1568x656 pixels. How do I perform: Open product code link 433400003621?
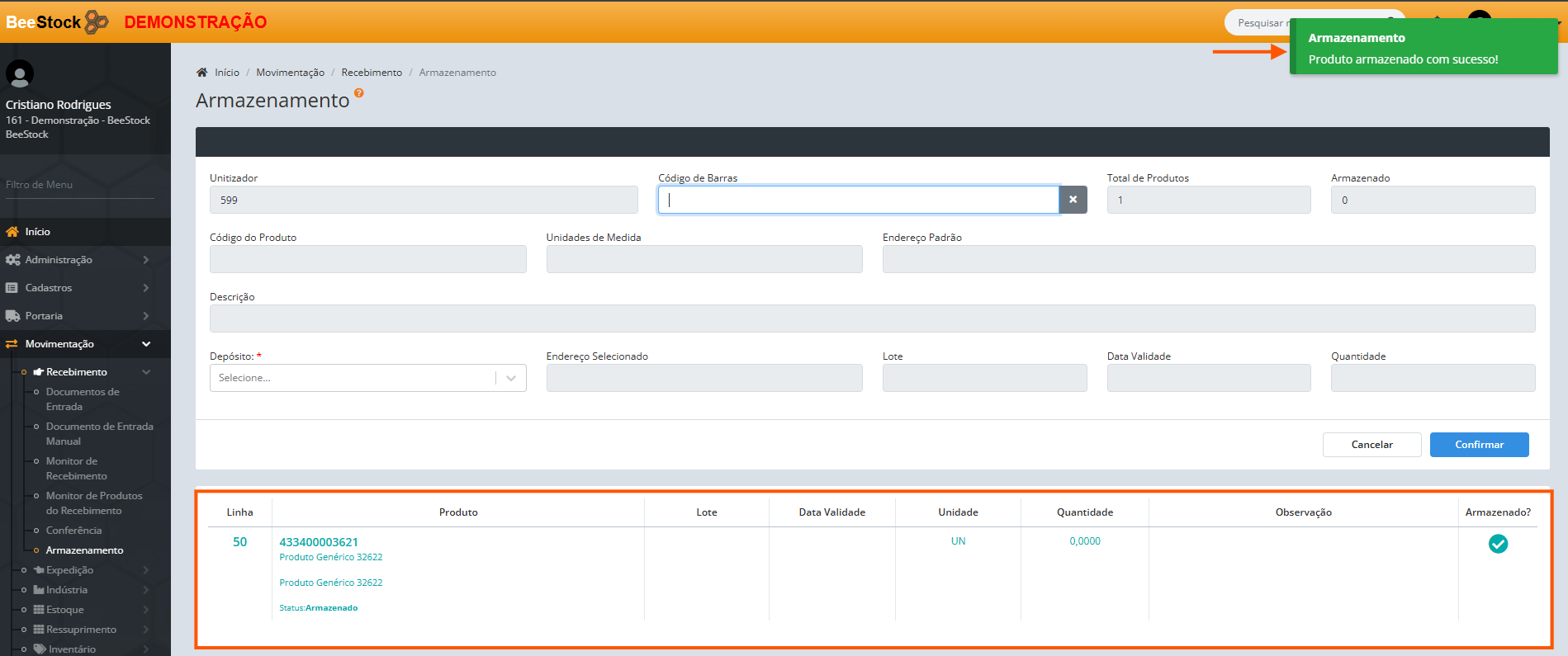pos(319,542)
